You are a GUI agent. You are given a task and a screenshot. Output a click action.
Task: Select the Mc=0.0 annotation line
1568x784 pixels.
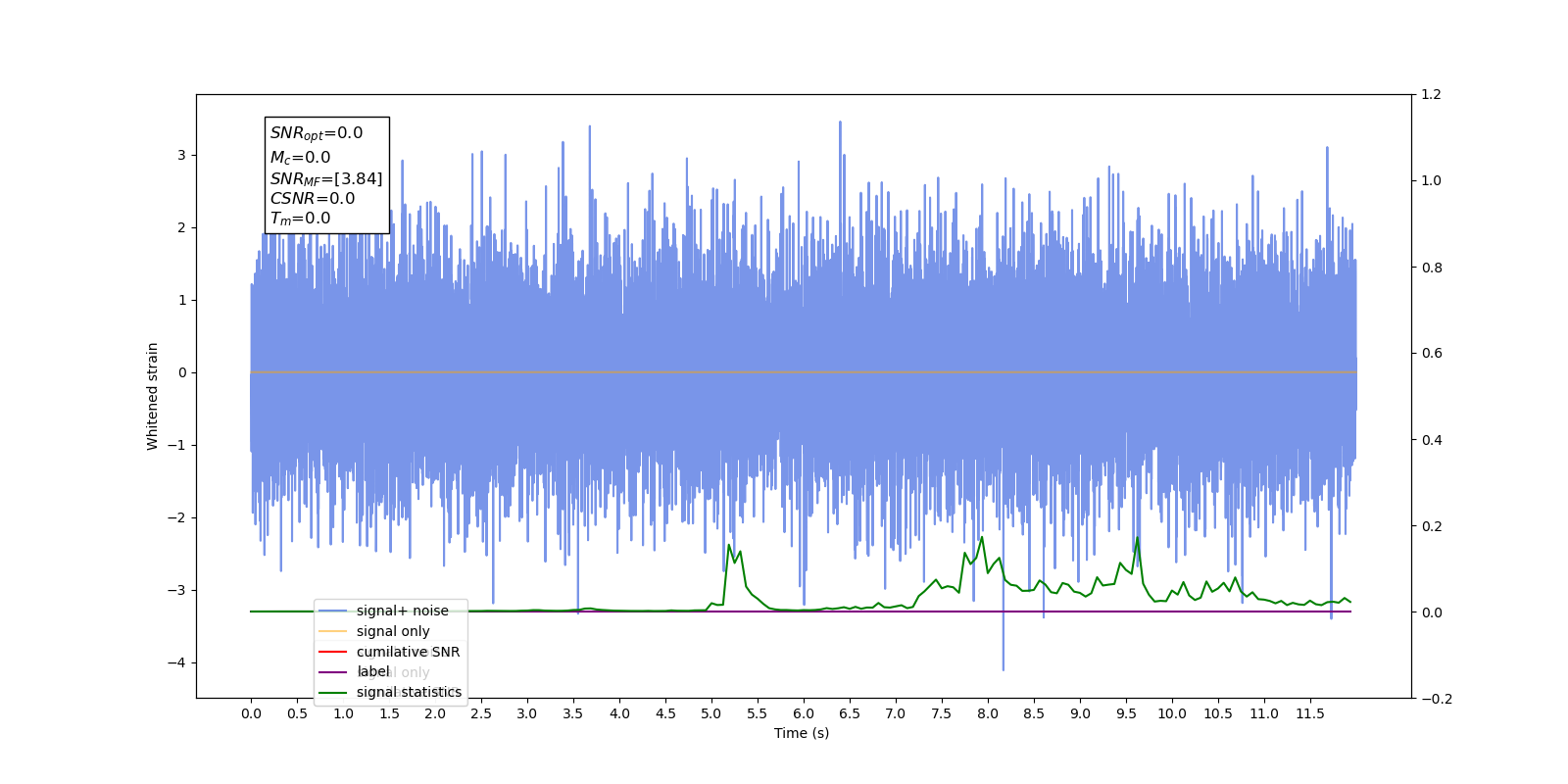[300, 157]
